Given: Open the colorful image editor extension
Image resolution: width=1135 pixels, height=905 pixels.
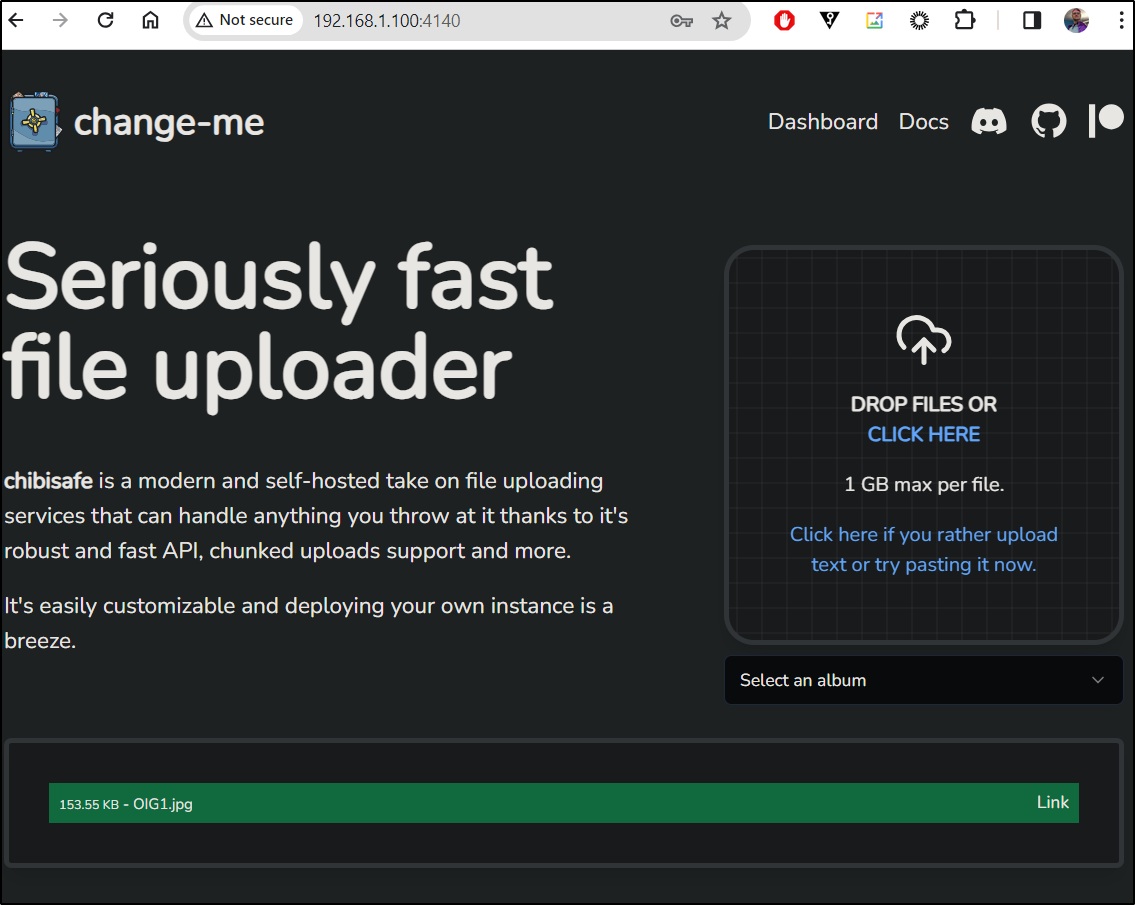Looking at the screenshot, I should tap(874, 20).
